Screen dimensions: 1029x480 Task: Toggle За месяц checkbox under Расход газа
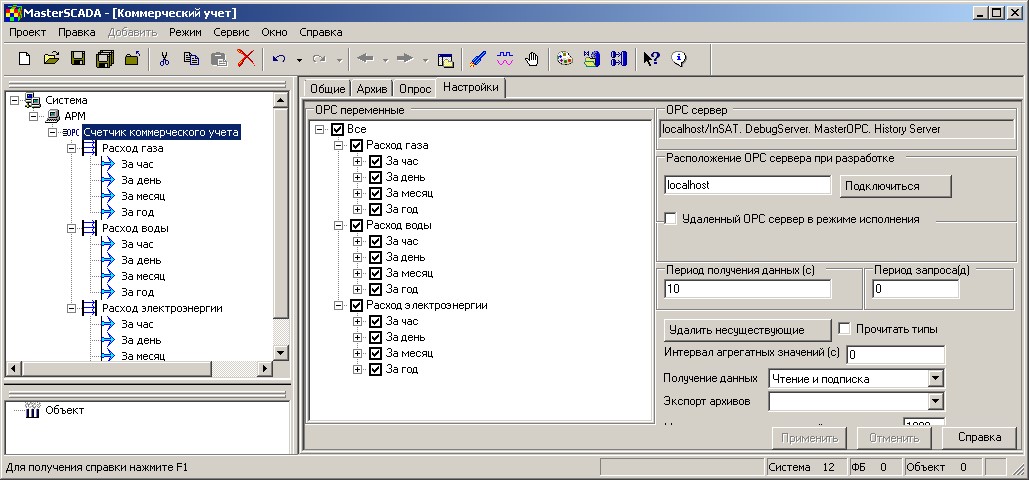pos(375,193)
